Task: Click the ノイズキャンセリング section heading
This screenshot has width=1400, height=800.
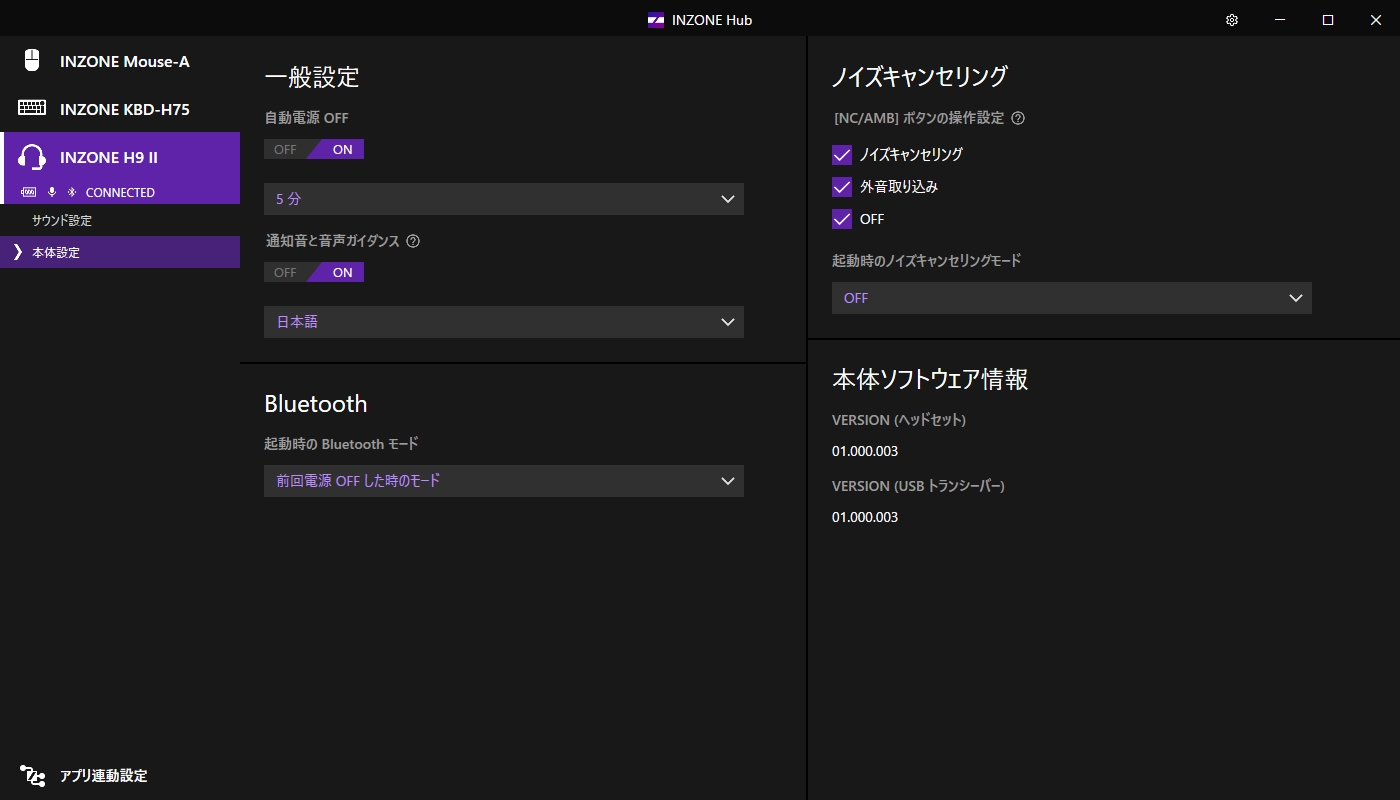Action: tap(920, 76)
